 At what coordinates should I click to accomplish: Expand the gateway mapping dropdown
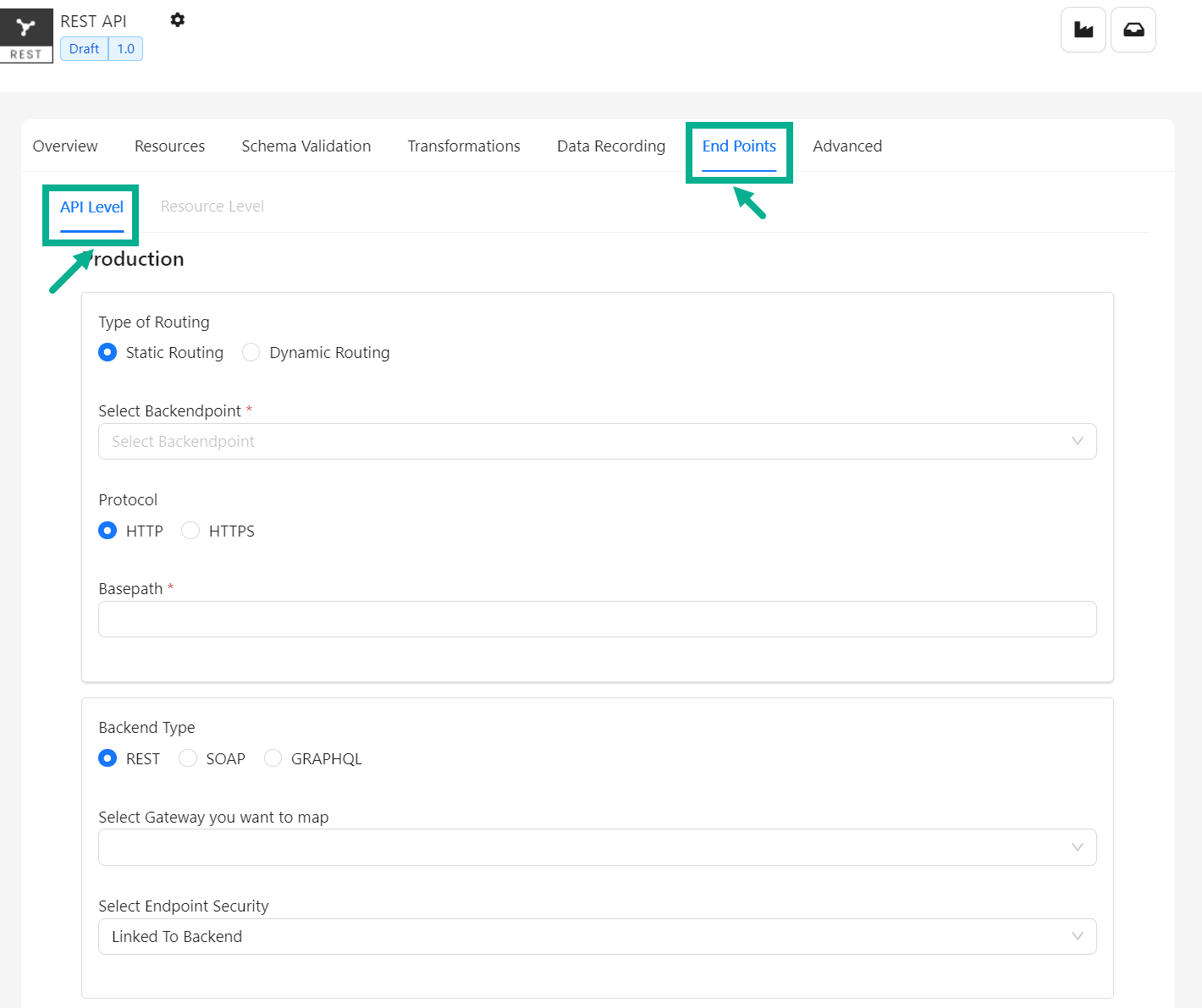(x=597, y=847)
